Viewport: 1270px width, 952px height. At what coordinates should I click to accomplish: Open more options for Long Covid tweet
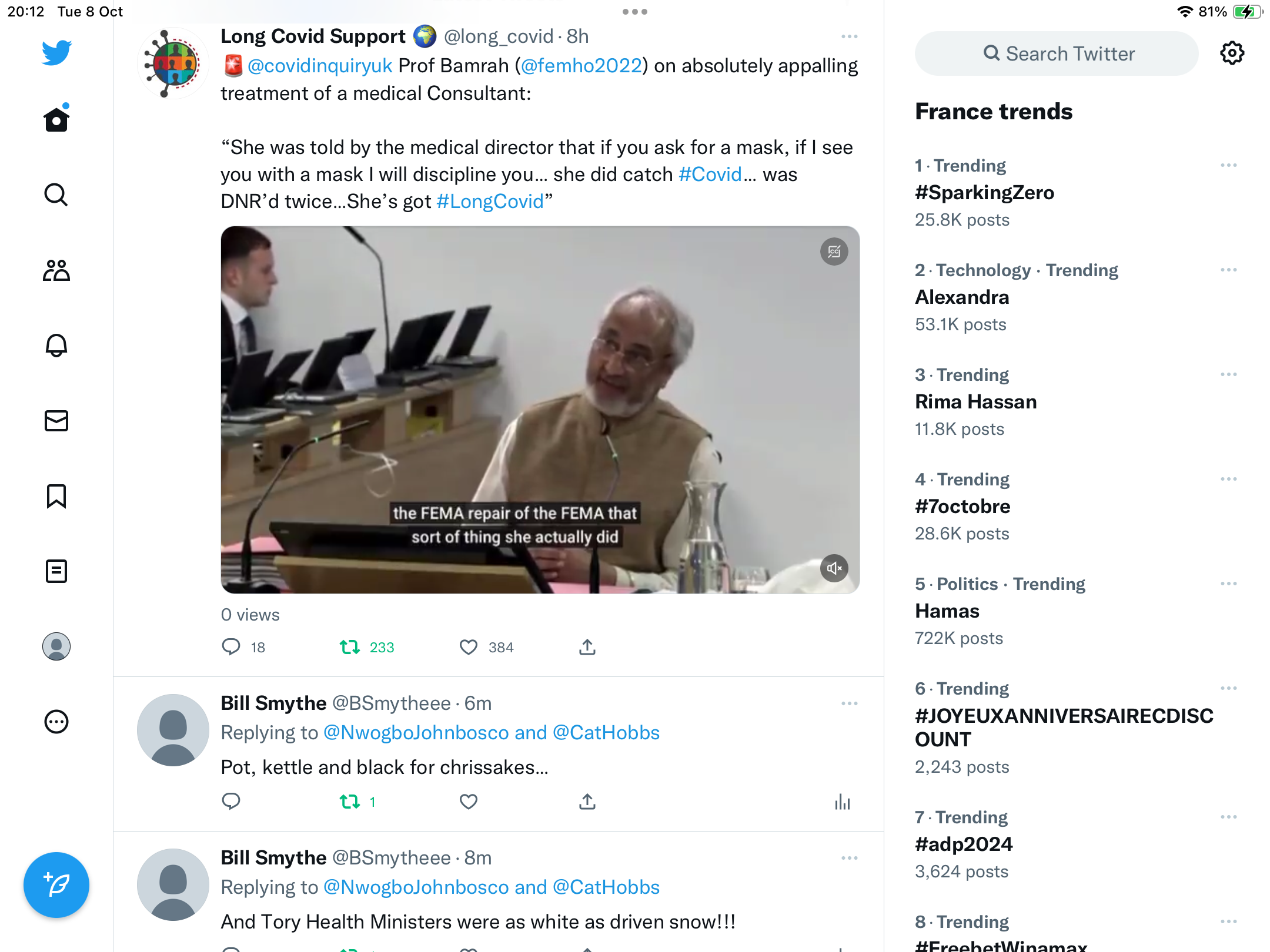click(x=849, y=36)
